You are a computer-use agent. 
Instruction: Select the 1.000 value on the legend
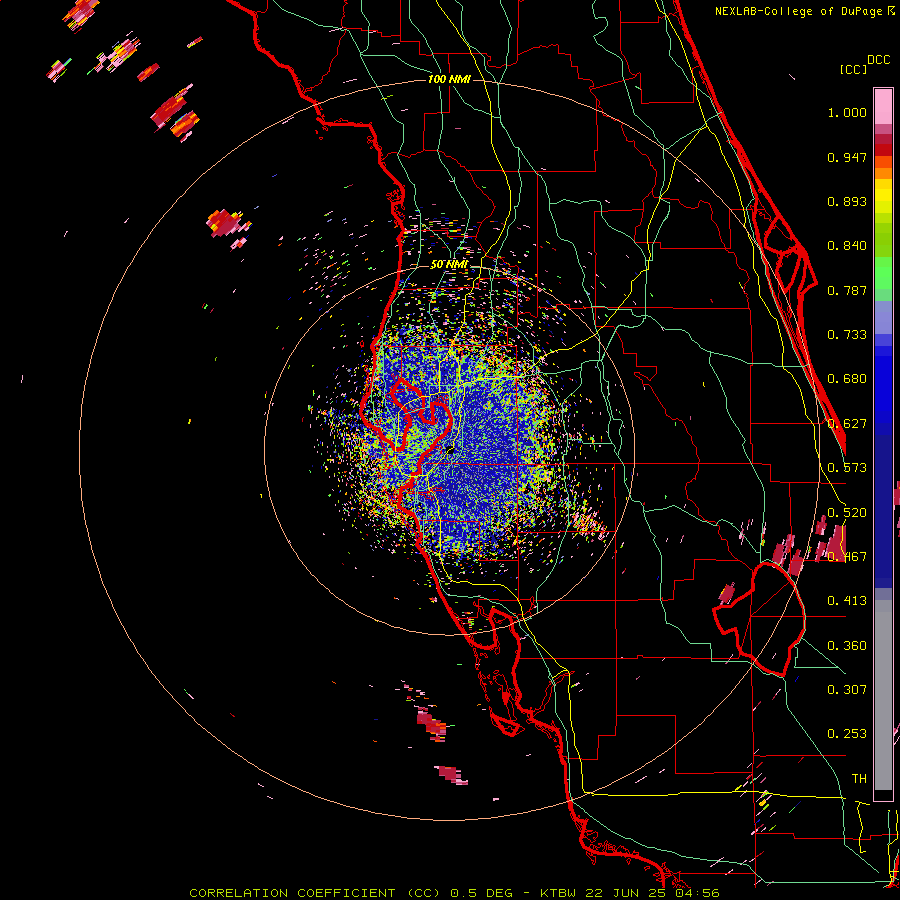click(847, 112)
